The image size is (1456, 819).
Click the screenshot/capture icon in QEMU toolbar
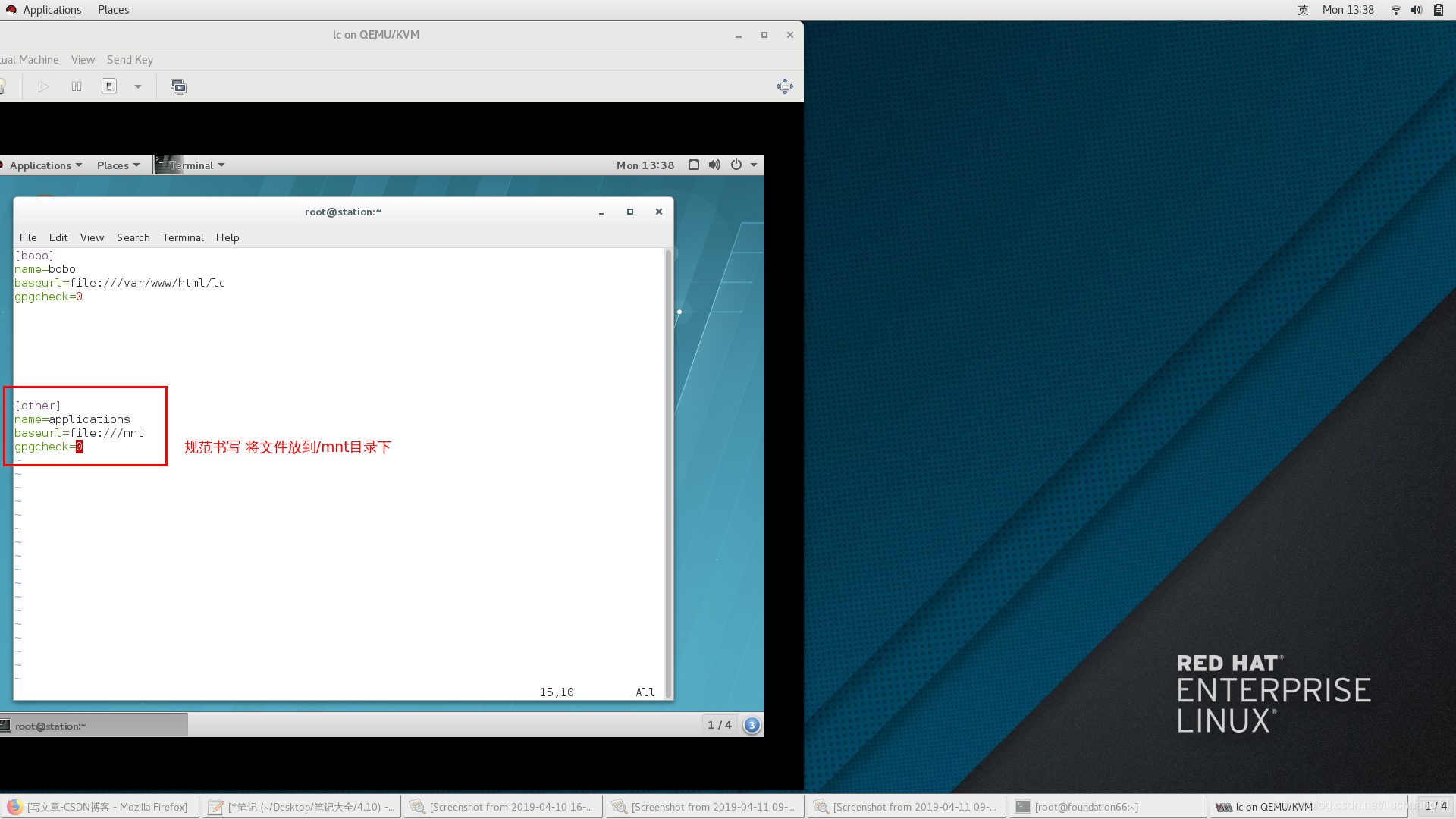[178, 86]
